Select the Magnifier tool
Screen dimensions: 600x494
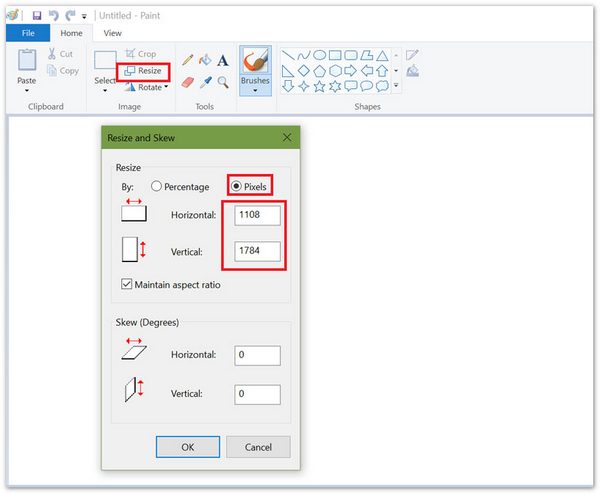[x=223, y=82]
